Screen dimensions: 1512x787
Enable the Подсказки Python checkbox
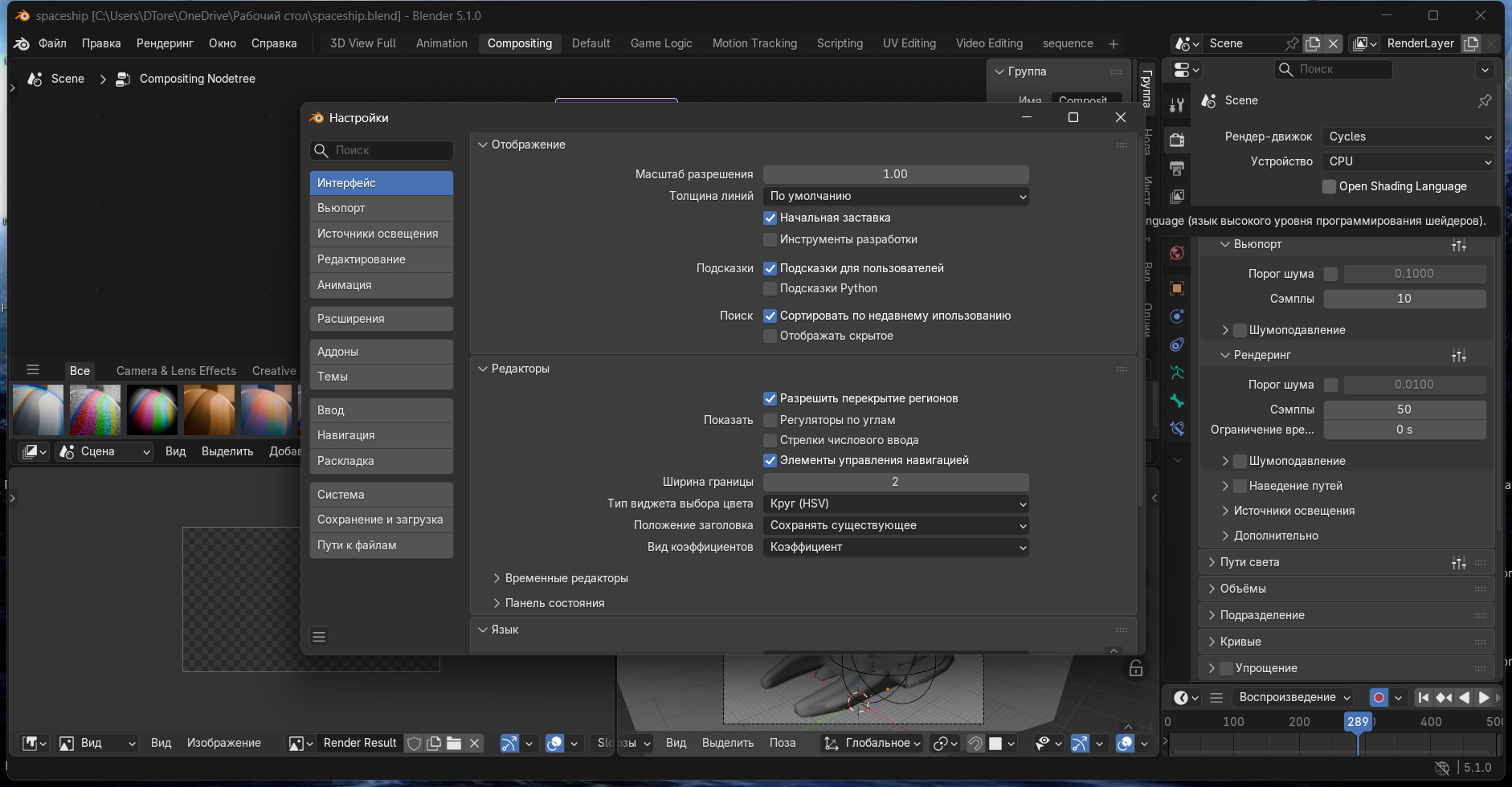[770, 288]
